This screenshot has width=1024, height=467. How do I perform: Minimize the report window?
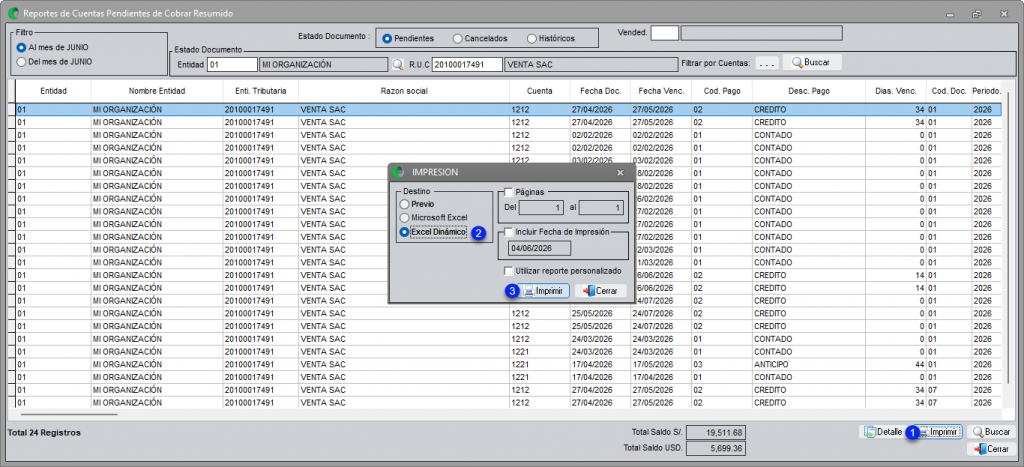(949, 14)
